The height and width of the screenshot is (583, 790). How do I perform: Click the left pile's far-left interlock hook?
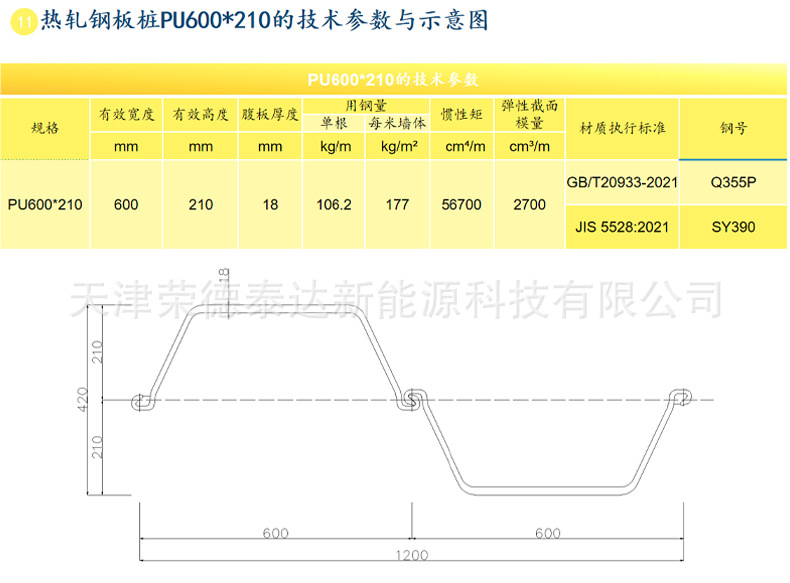pyautogui.click(x=143, y=402)
